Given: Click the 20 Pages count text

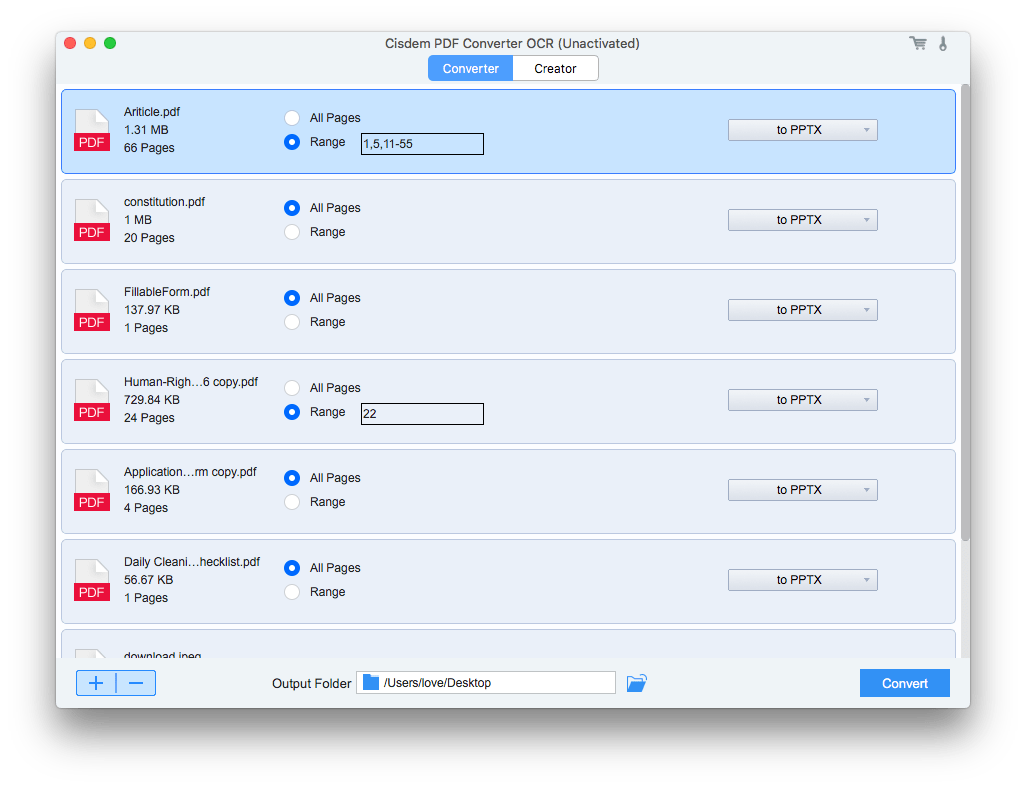Looking at the screenshot, I should coord(149,238).
